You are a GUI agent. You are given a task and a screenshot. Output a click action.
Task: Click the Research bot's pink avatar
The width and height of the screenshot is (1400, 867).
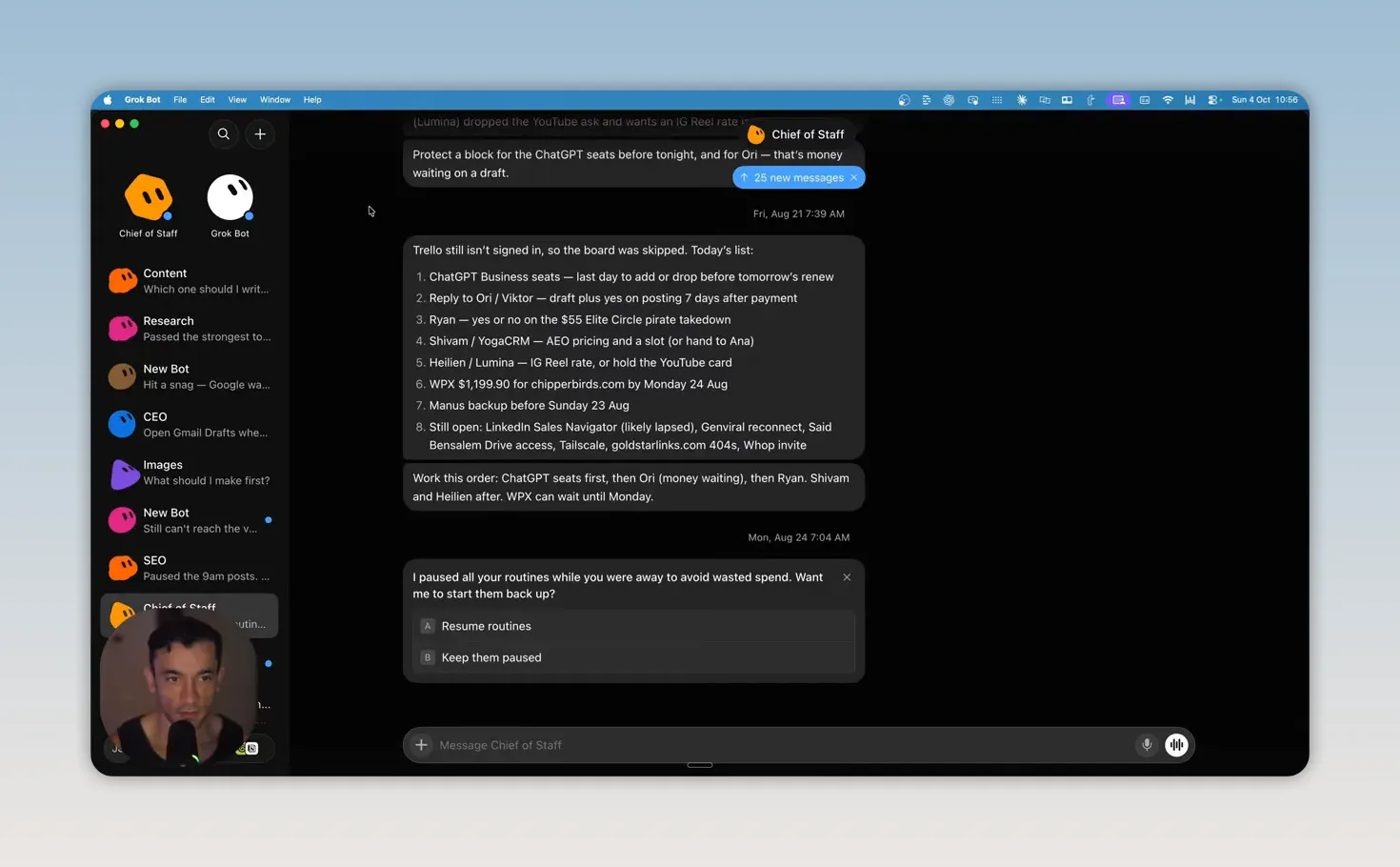point(122,329)
